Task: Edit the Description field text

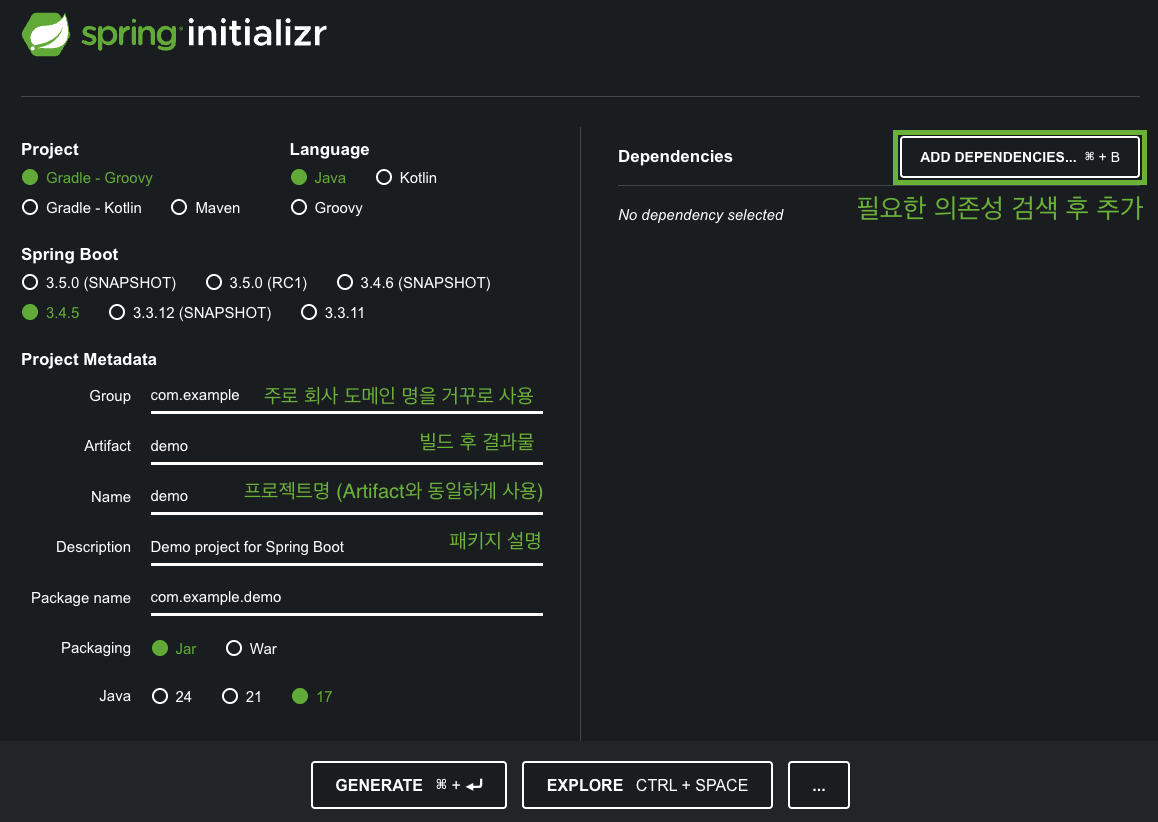Action: [x=346, y=547]
